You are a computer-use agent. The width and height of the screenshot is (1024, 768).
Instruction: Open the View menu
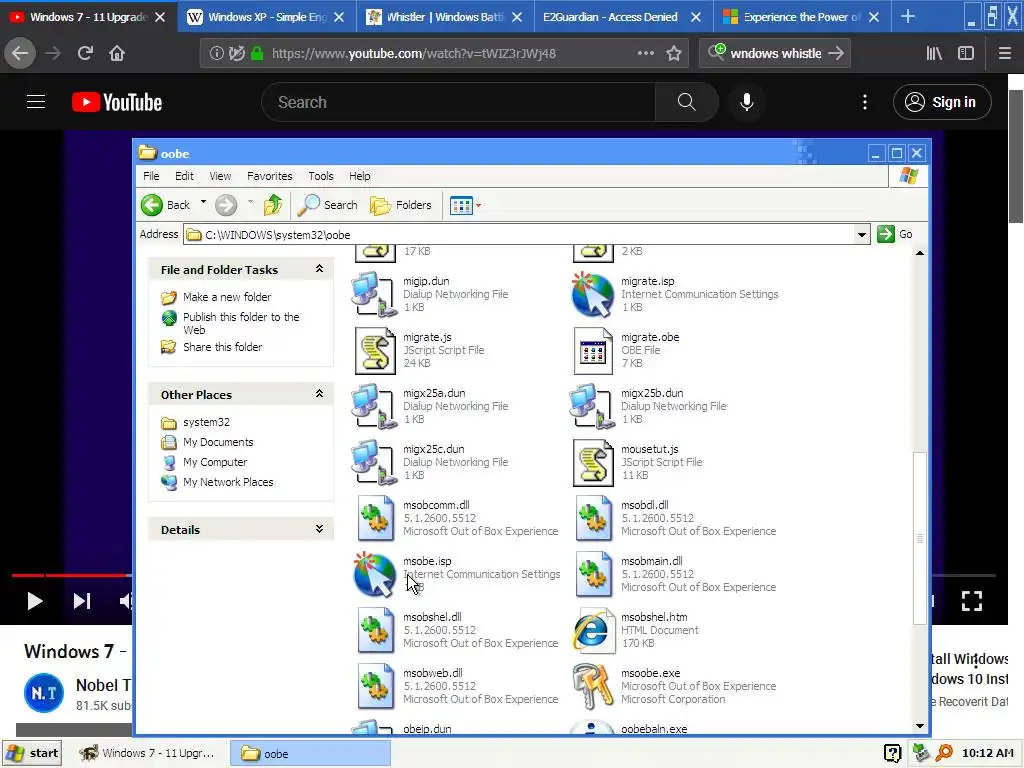coord(220,176)
